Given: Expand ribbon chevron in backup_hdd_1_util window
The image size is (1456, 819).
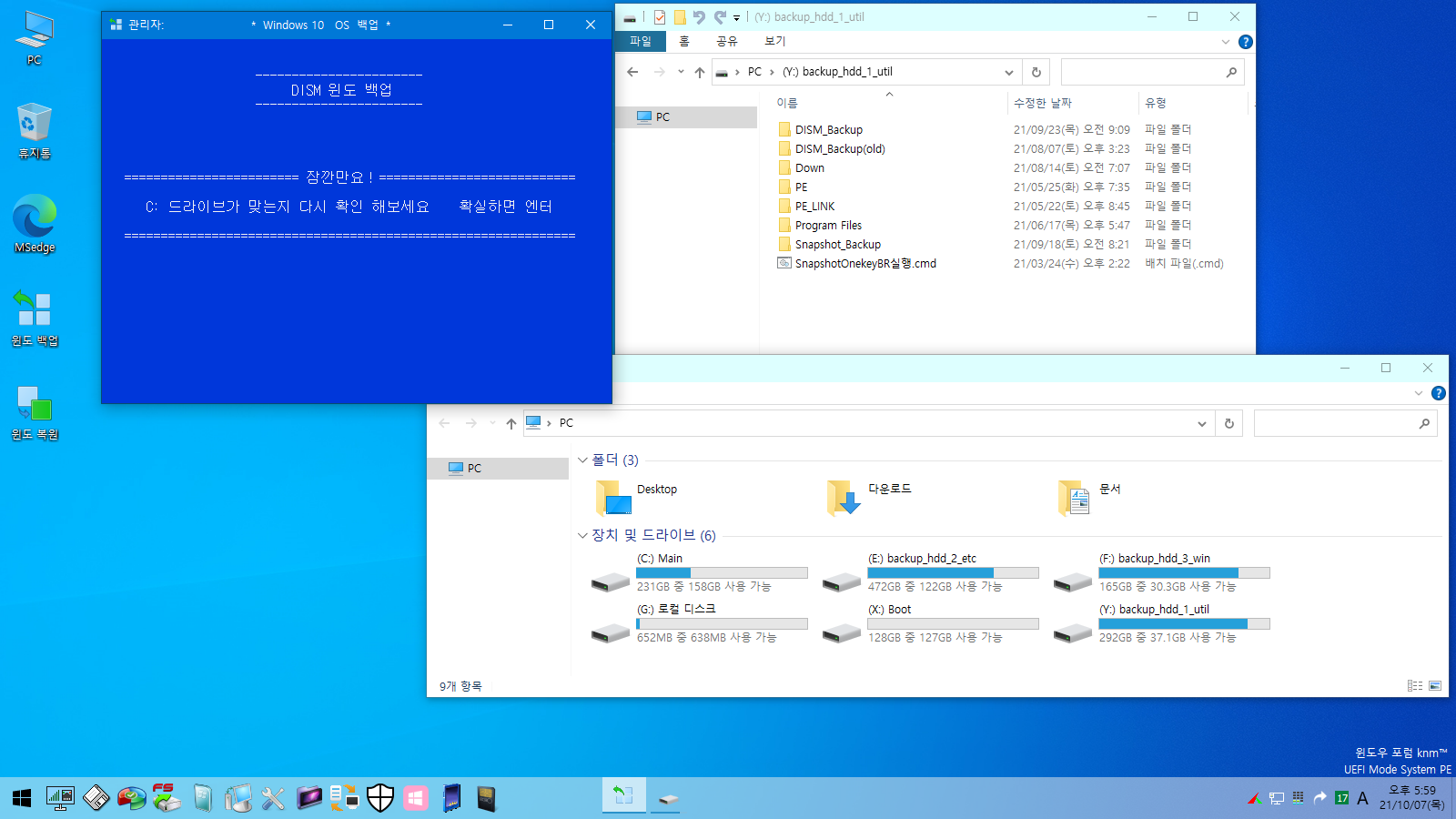Looking at the screenshot, I should [1226, 42].
